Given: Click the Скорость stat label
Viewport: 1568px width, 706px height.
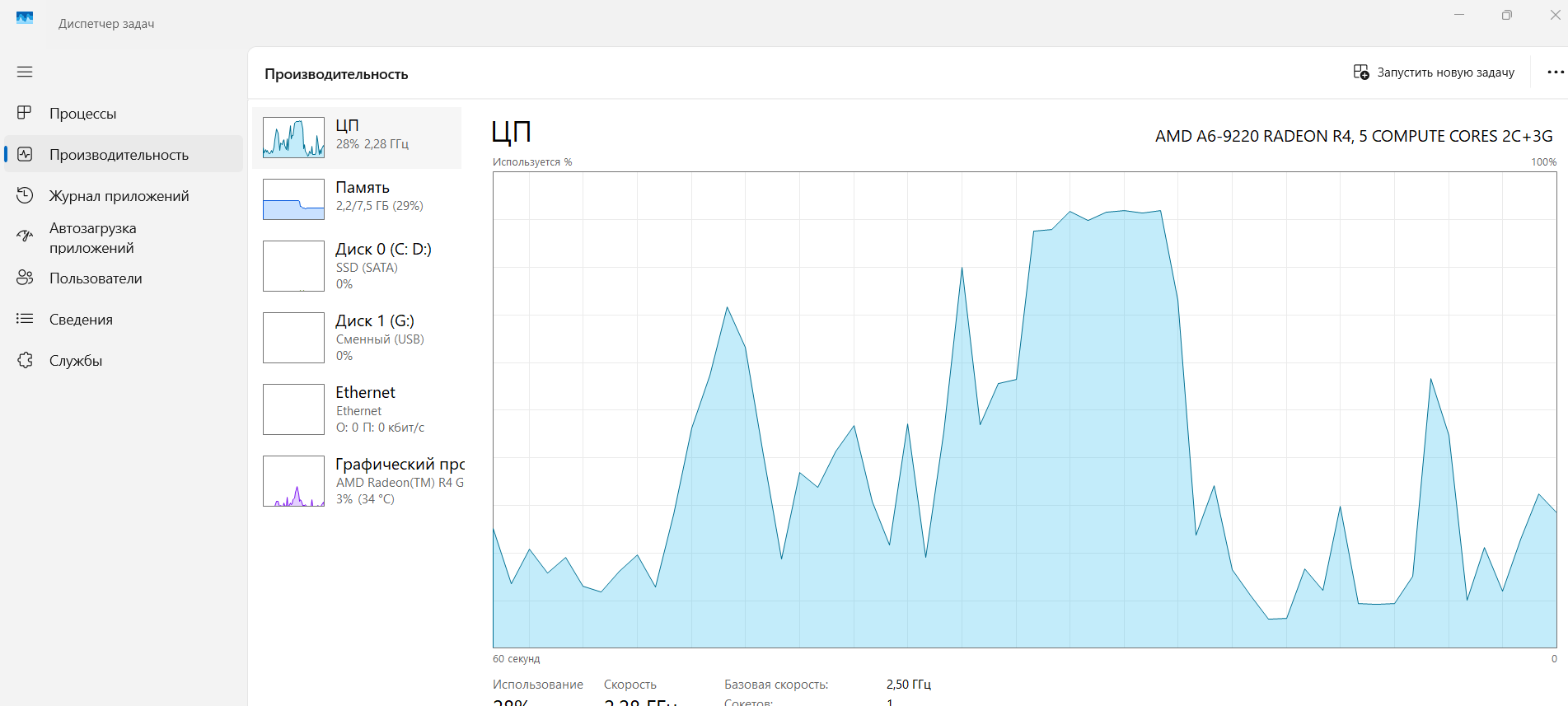Looking at the screenshot, I should 630,685.
